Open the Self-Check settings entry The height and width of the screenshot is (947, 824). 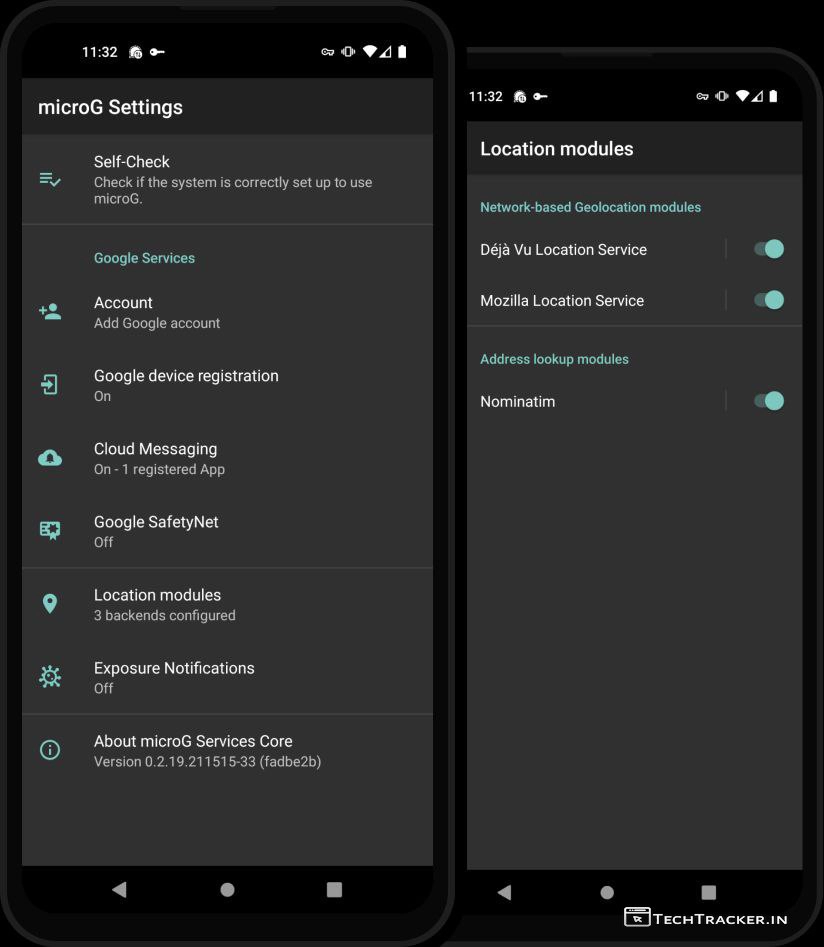(232, 180)
